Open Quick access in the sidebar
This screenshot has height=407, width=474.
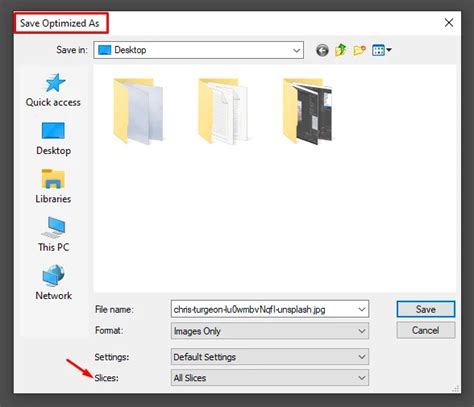click(53, 90)
